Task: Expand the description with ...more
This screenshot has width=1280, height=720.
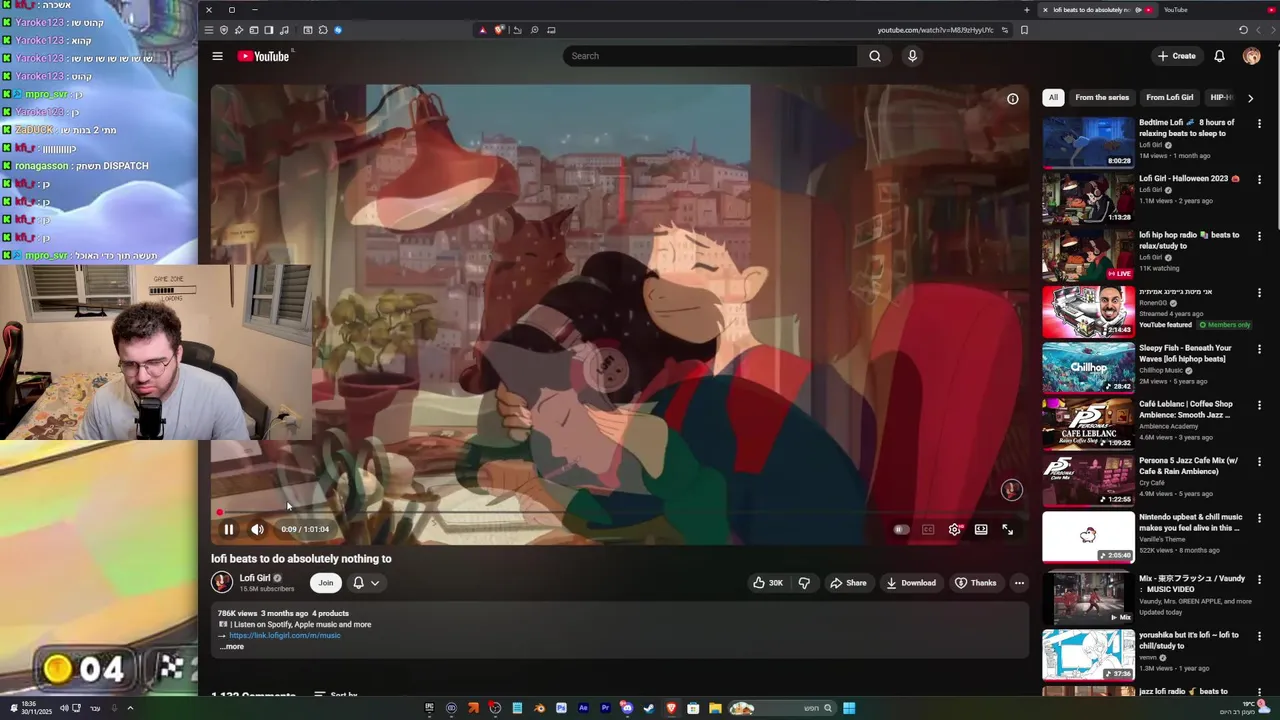Action: pyautogui.click(x=232, y=647)
